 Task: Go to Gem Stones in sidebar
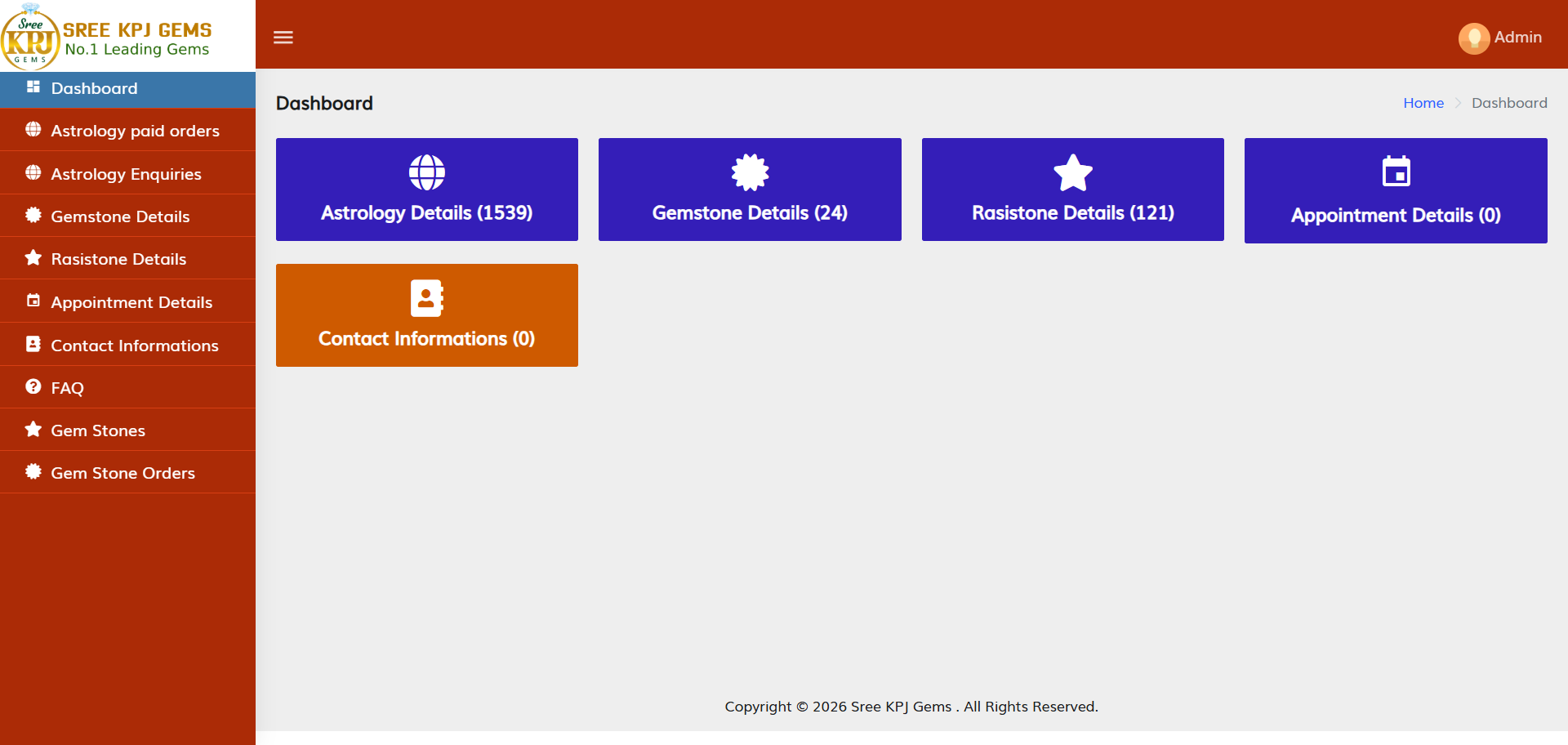click(127, 430)
